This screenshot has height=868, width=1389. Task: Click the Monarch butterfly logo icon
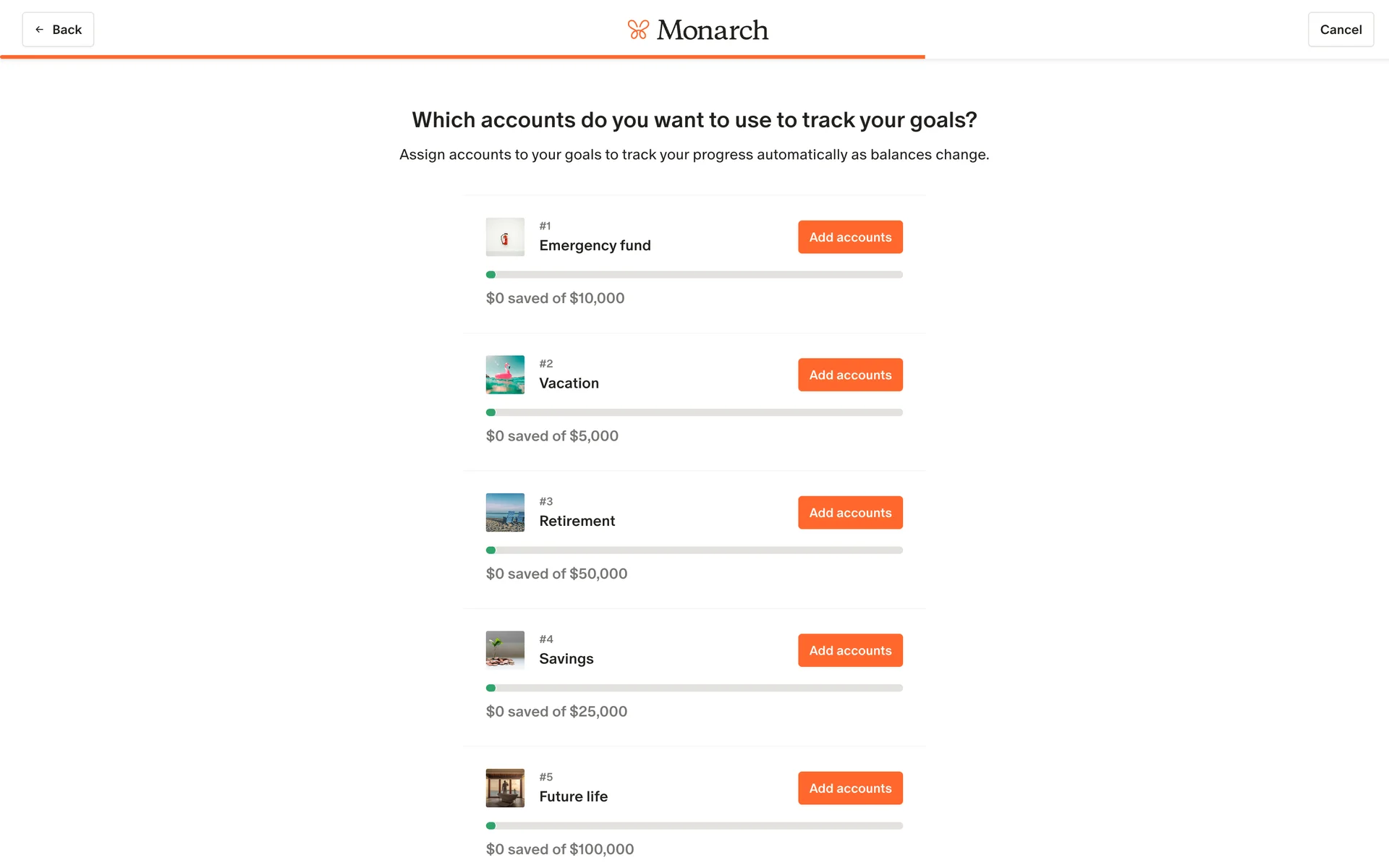click(x=637, y=30)
